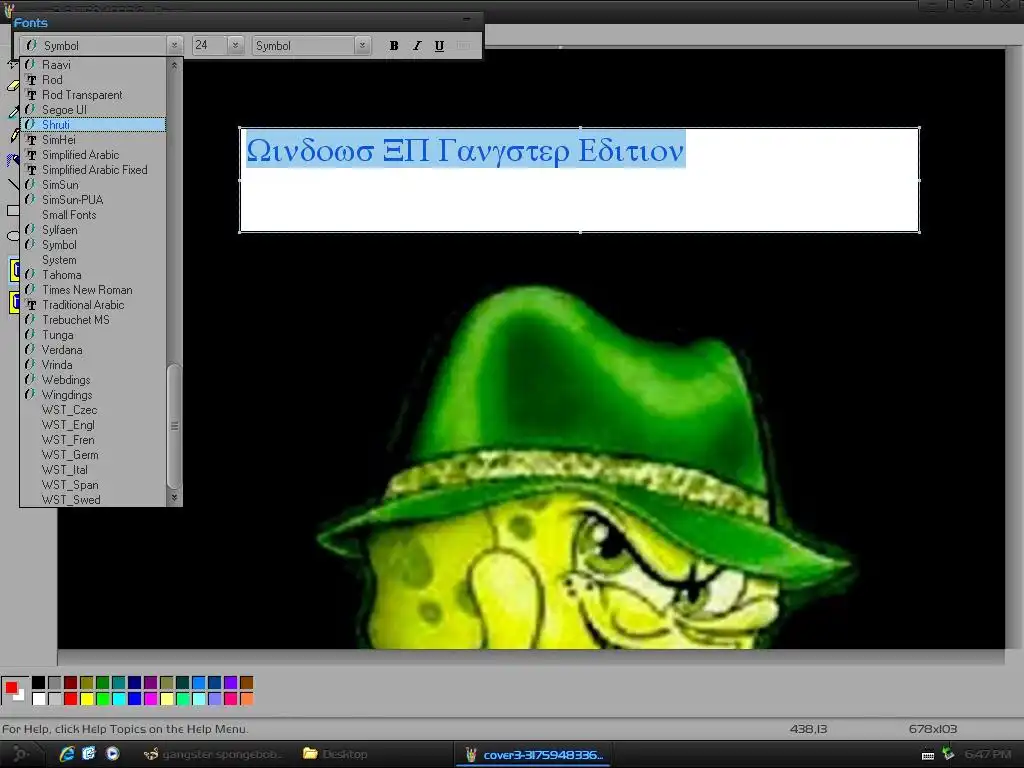Open Windows Media Player quick launch icon
Screen dimensions: 1024x768
pos(113,754)
